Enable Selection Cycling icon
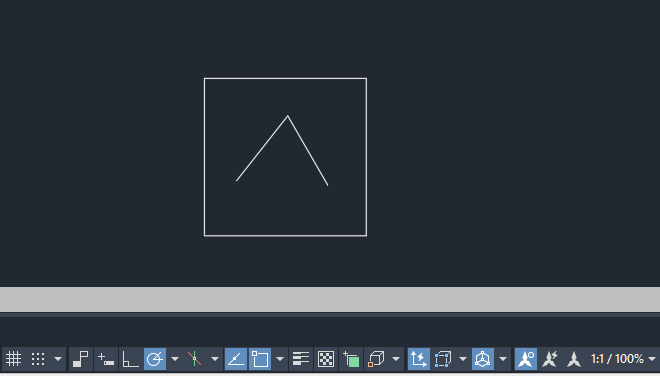The height and width of the screenshot is (376, 660). (351, 359)
